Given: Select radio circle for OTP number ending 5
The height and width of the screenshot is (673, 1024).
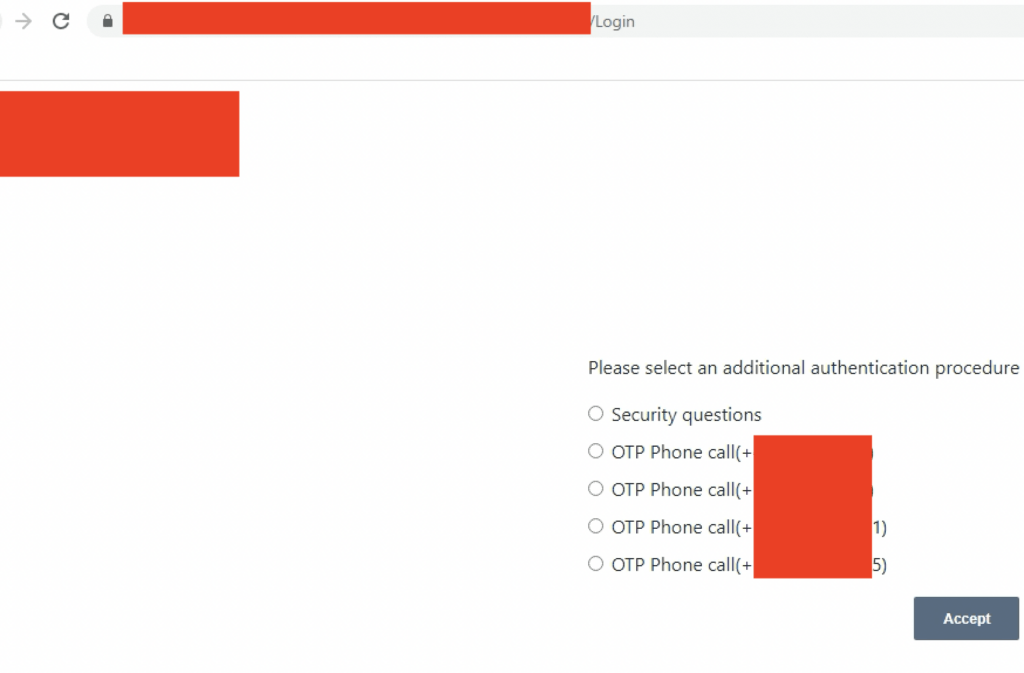Looking at the screenshot, I should pyautogui.click(x=596, y=563).
